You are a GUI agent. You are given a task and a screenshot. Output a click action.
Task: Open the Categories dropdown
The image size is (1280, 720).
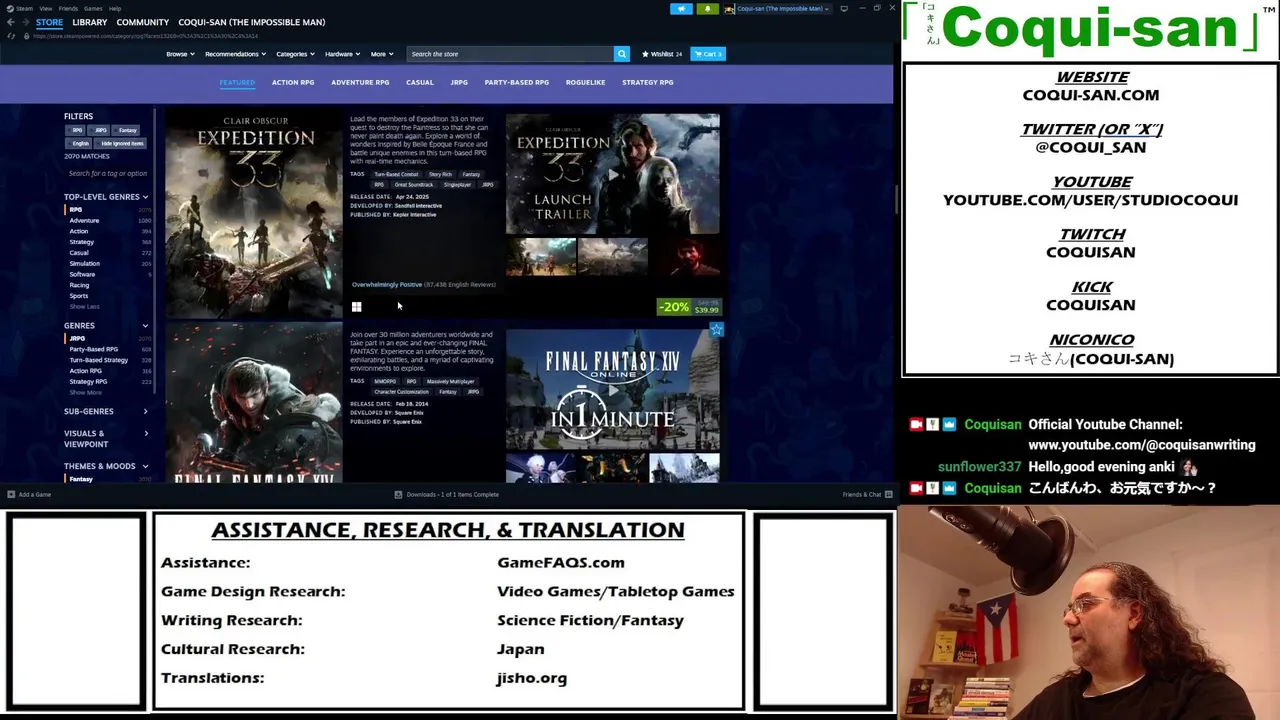[x=295, y=54]
